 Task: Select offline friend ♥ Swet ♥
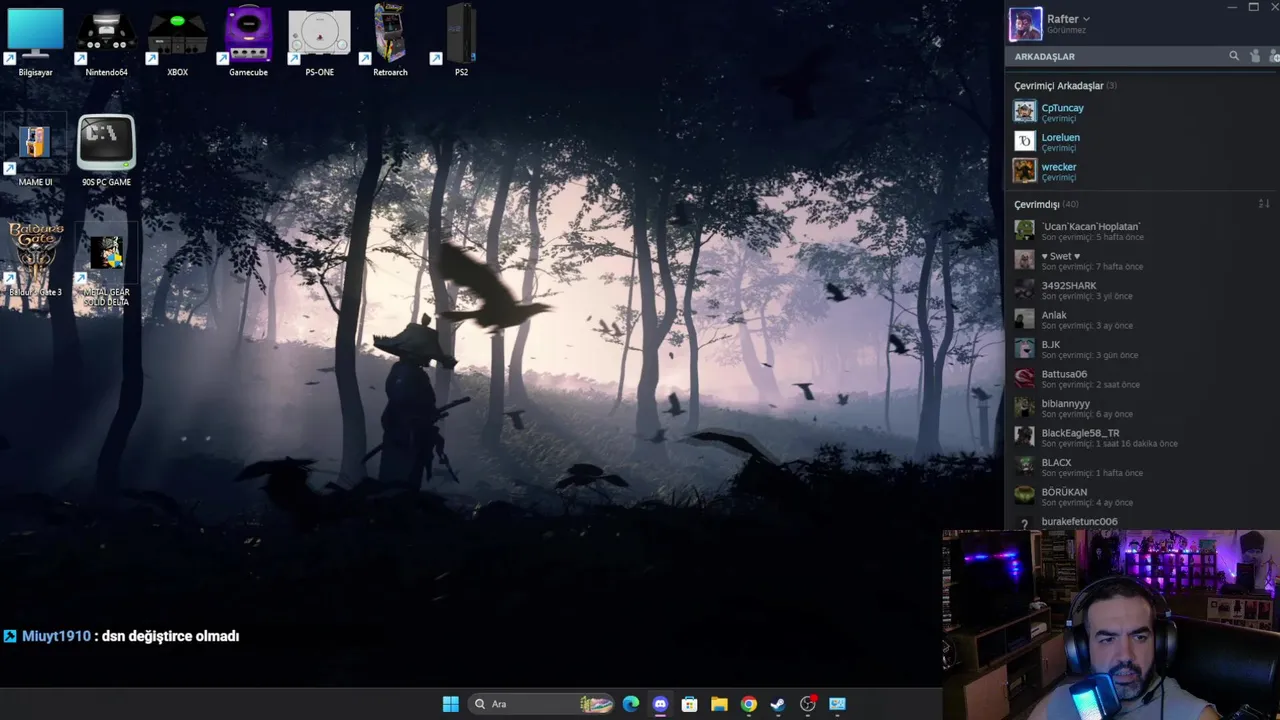tap(1140, 260)
